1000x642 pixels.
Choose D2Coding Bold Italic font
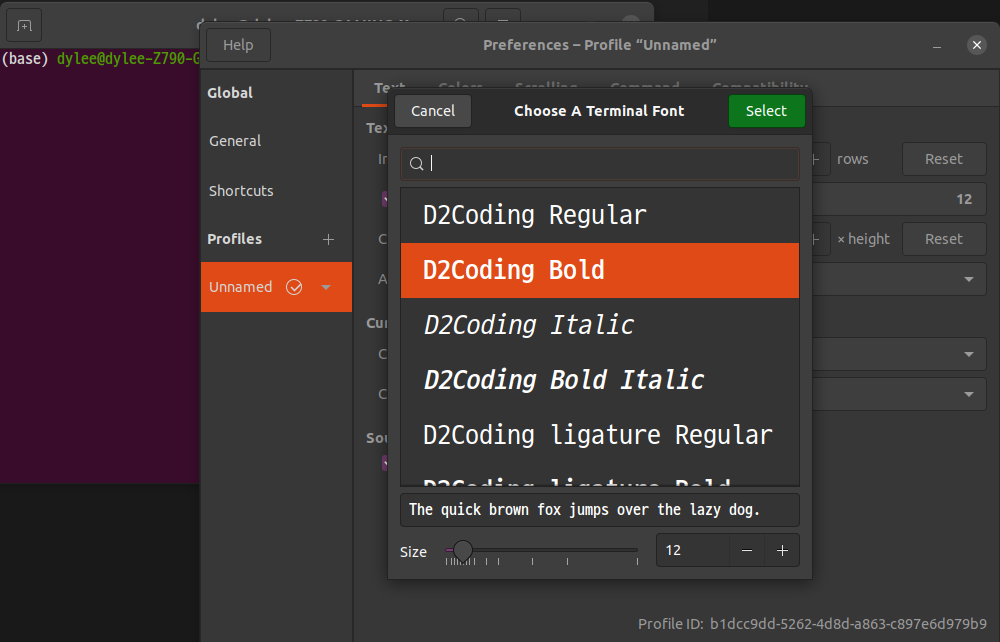(x=599, y=380)
